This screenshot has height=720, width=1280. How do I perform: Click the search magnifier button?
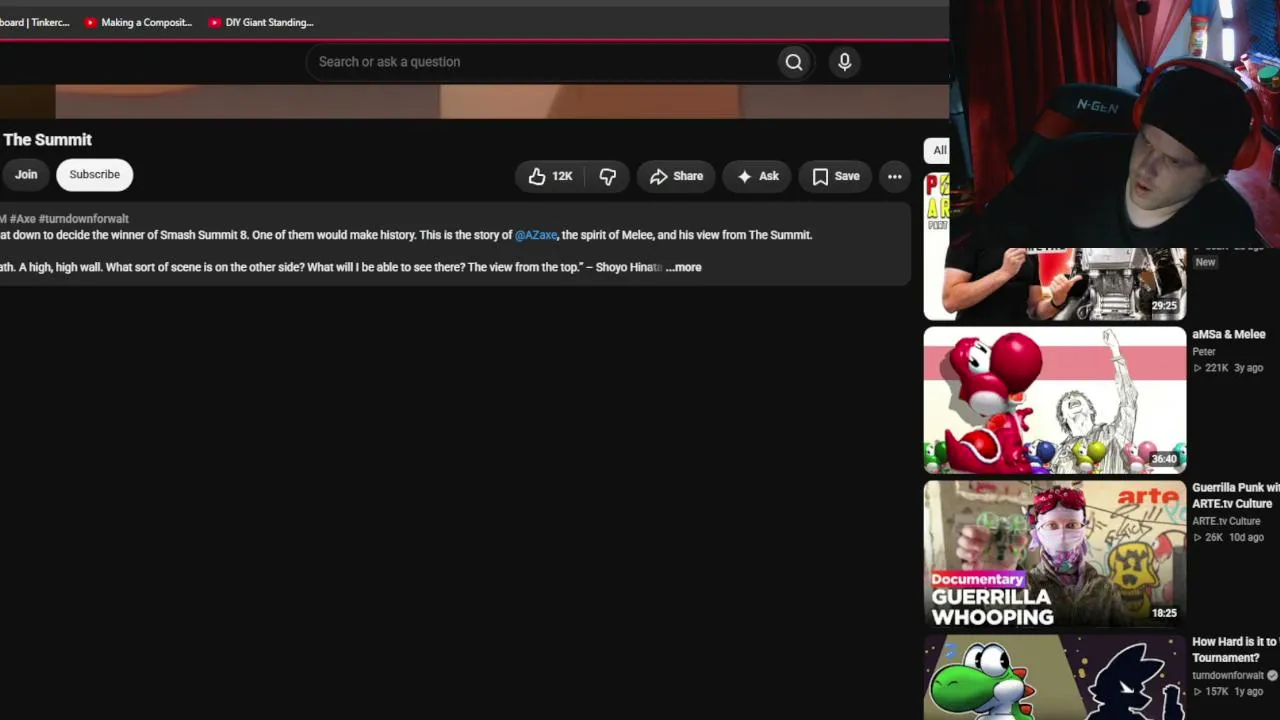pyautogui.click(x=793, y=62)
